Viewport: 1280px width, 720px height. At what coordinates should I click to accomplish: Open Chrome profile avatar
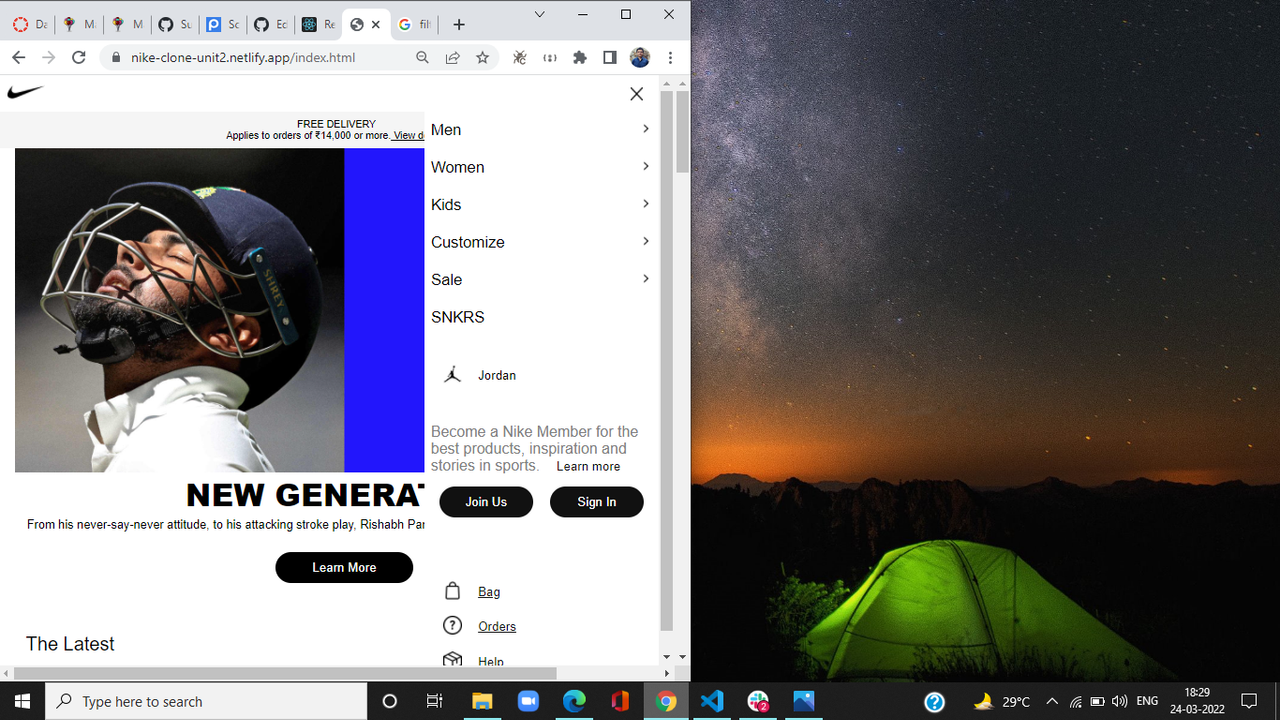click(640, 58)
